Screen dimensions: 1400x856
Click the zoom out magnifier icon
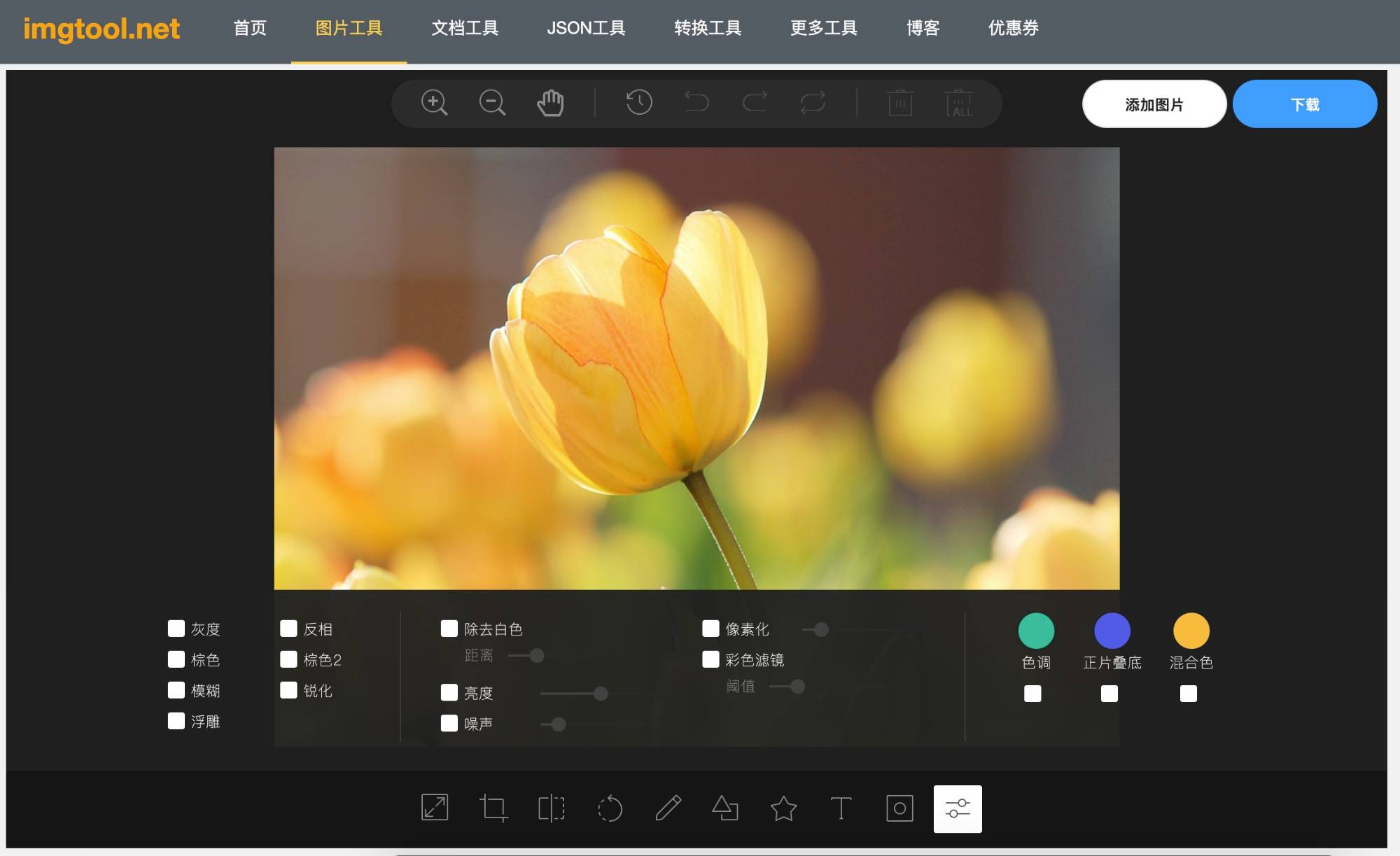[492, 103]
